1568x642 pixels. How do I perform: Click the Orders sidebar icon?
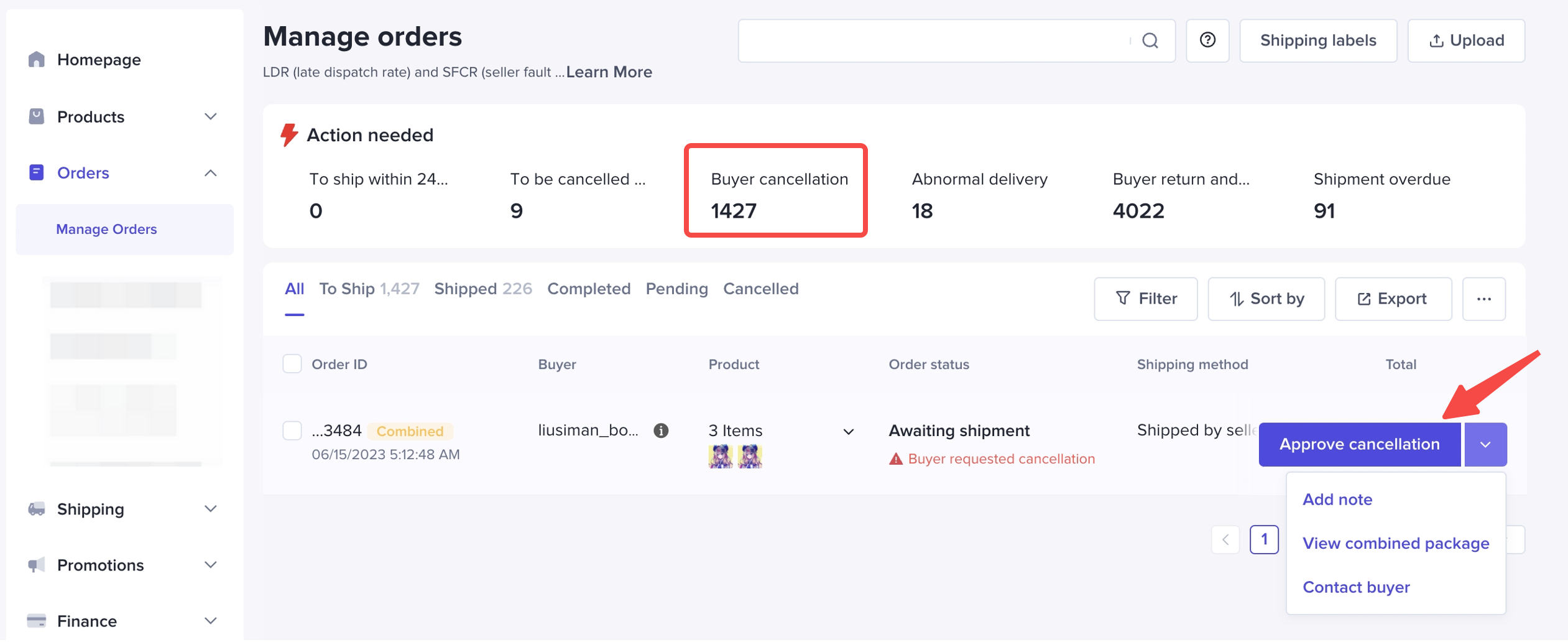click(x=37, y=172)
